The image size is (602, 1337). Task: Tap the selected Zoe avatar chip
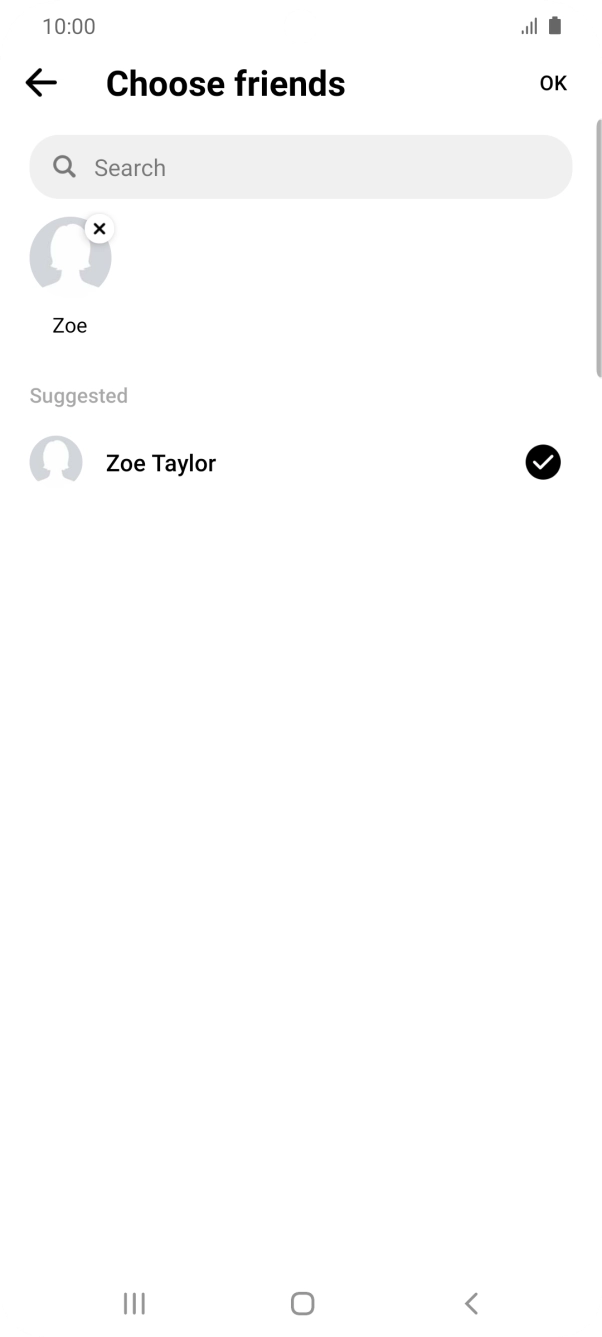click(x=69, y=259)
